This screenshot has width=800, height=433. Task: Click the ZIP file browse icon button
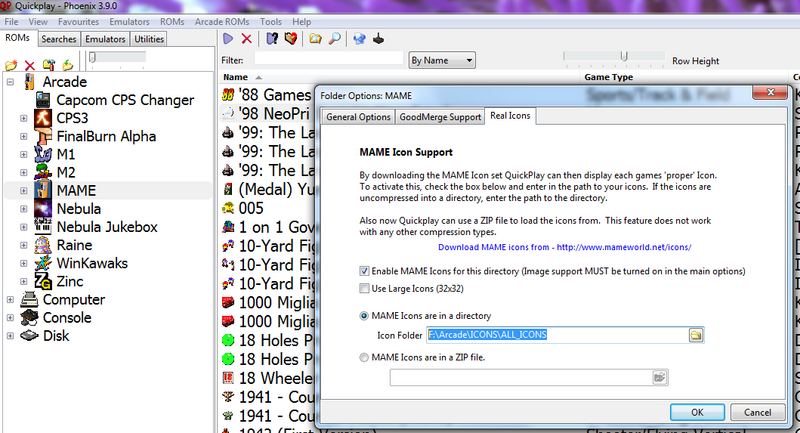click(660, 377)
